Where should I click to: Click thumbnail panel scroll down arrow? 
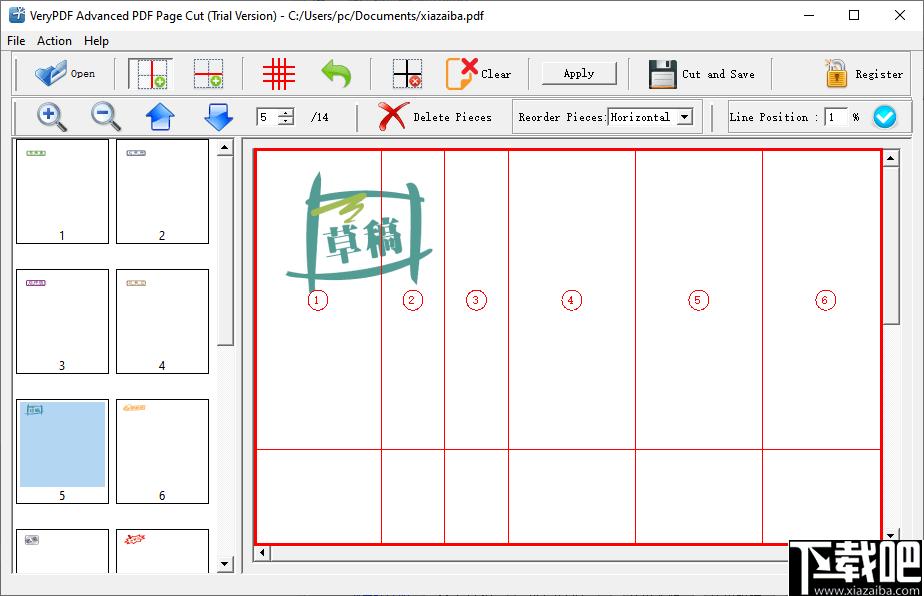coord(225,564)
